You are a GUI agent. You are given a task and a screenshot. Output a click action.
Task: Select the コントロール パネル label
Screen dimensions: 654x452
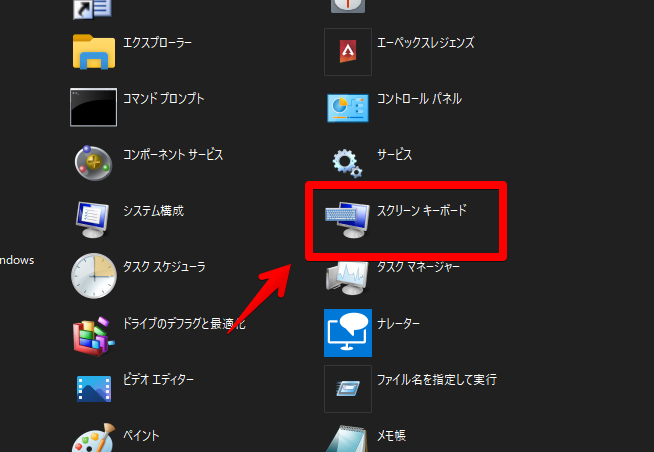(420, 99)
